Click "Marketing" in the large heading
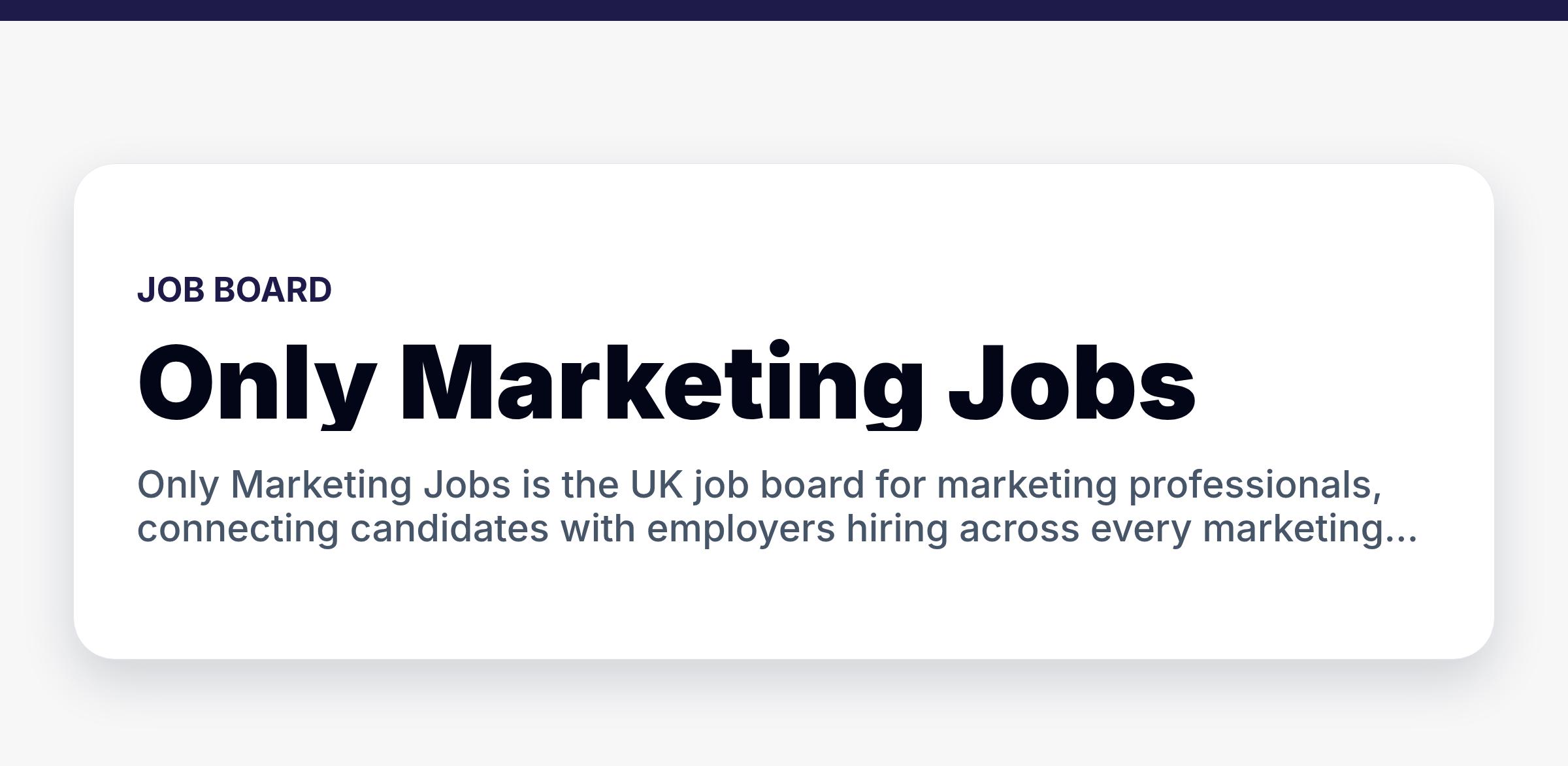 [661, 384]
